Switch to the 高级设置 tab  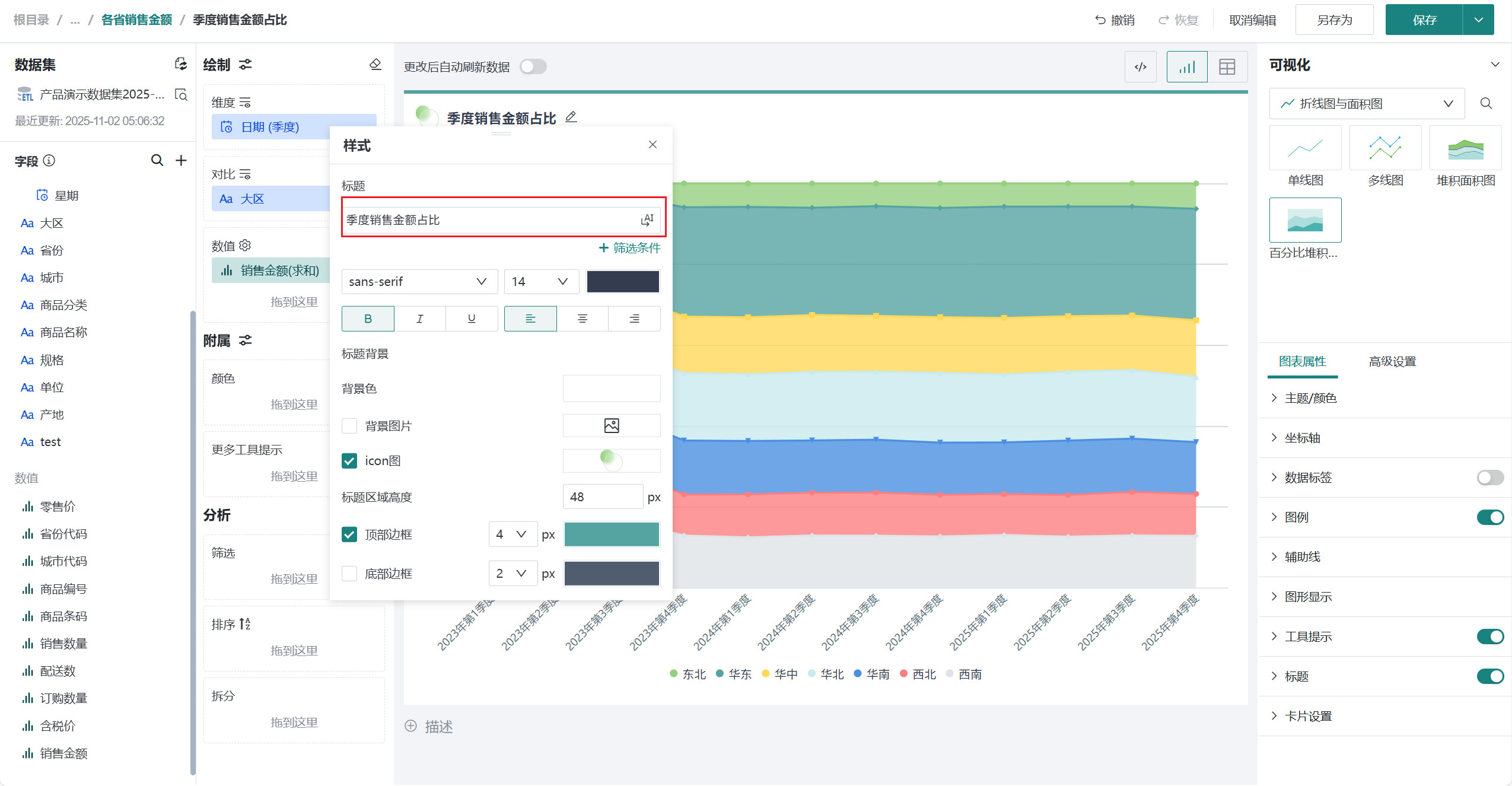[x=1392, y=361]
